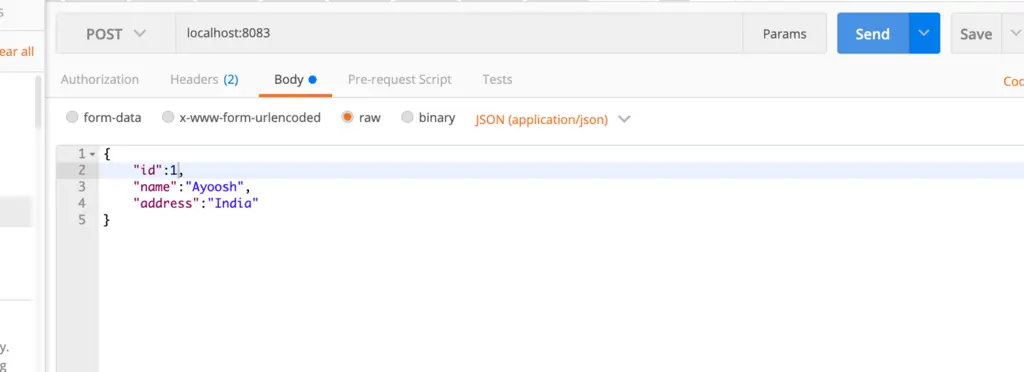Click the "name":"Ayoosh" line
This screenshot has width=1024, height=372.
pos(192,187)
